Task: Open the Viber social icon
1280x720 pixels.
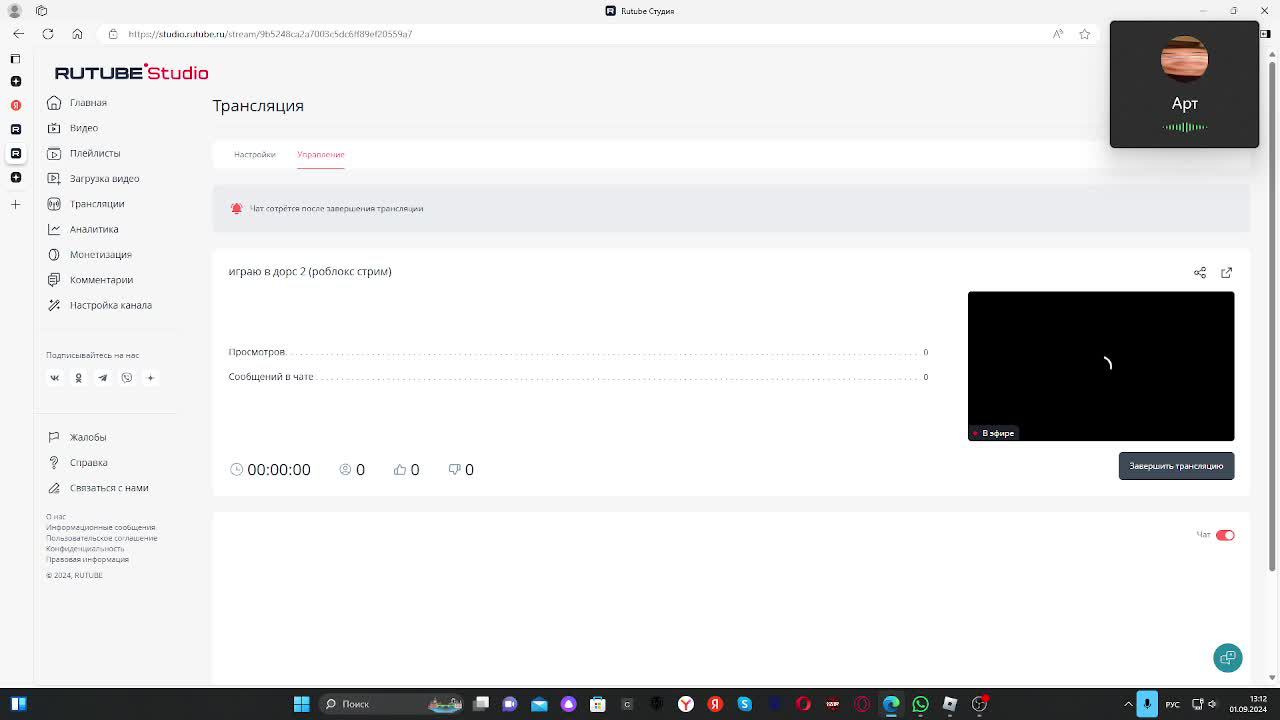Action: point(126,378)
